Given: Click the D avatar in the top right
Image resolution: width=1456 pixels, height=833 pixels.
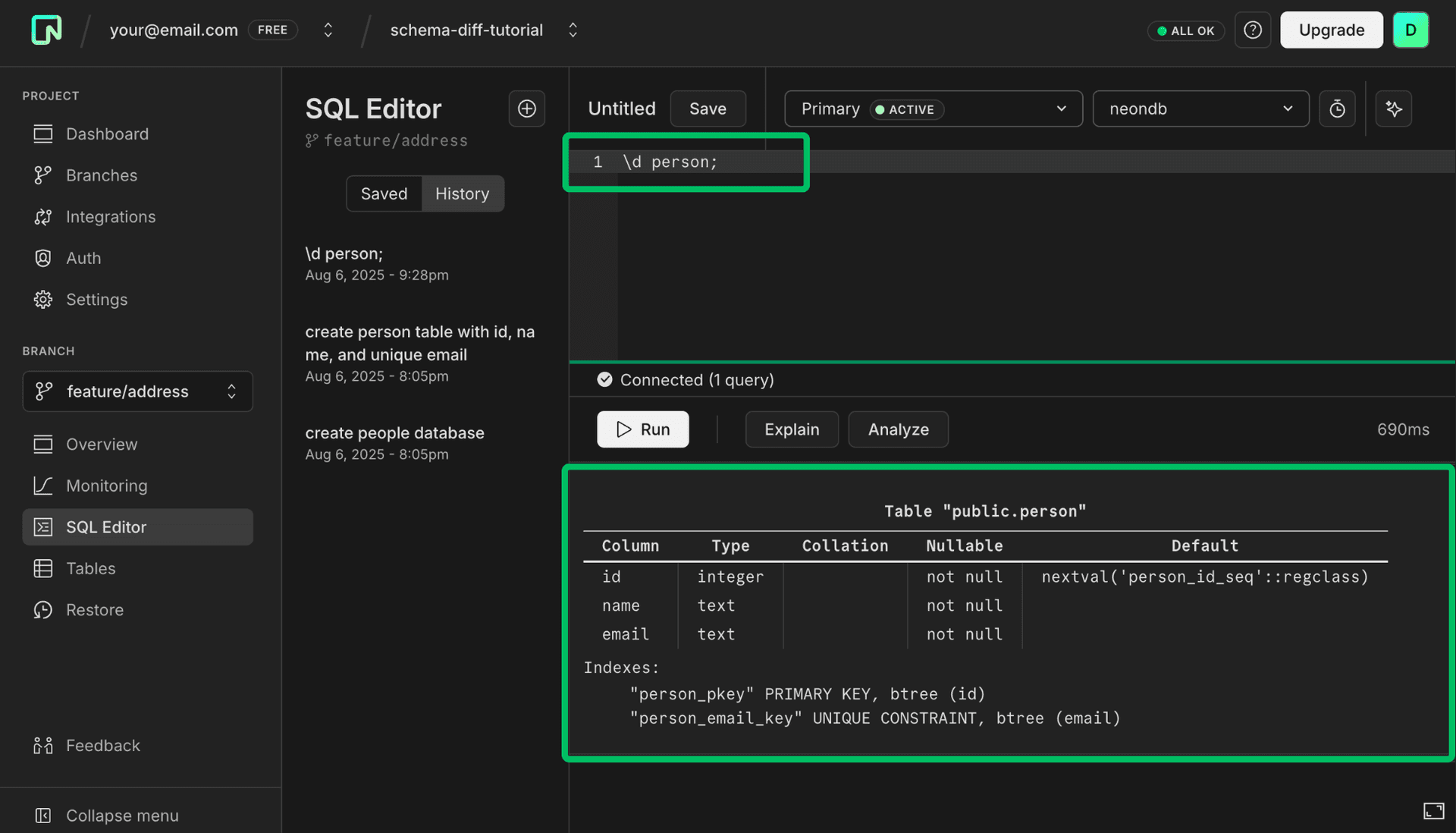Looking at the screenshot, I should pyautogui.click(x=1410, y=30).
